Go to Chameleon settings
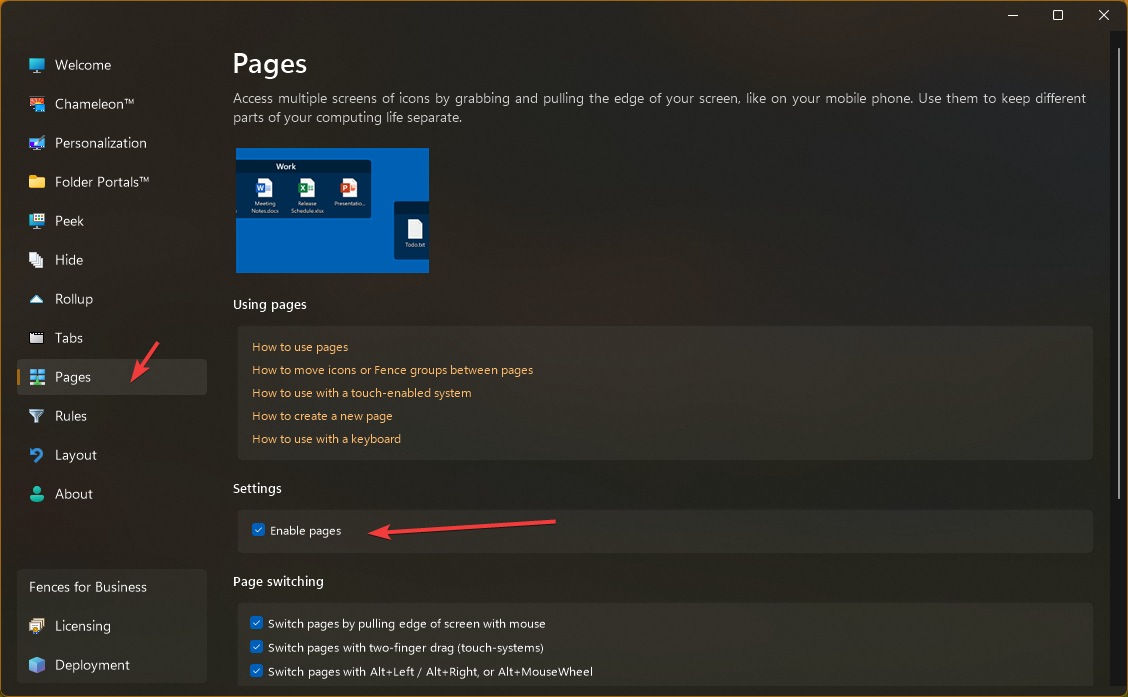 (x=94, y=104)
